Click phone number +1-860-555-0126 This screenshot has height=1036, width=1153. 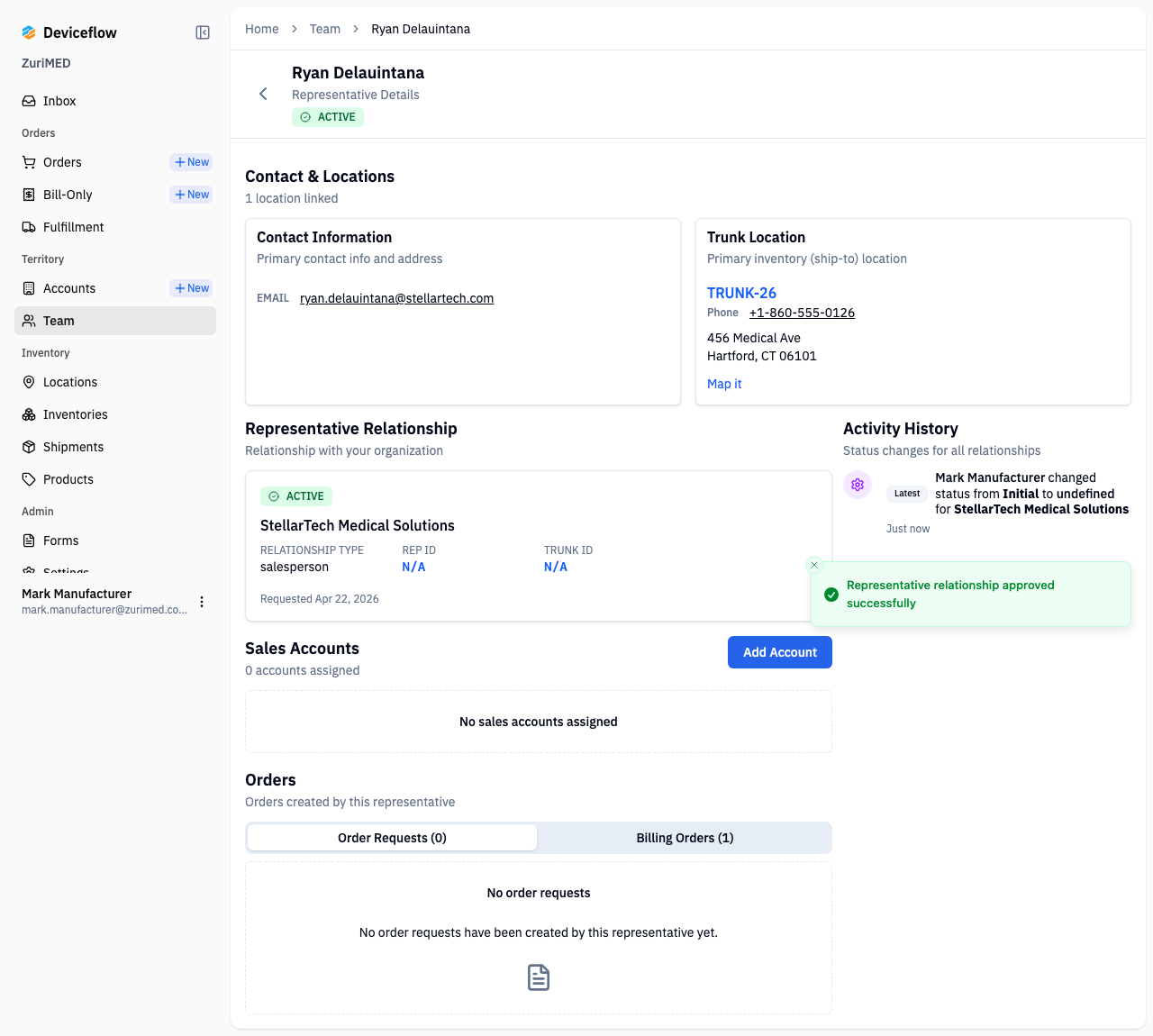[802, 313]
